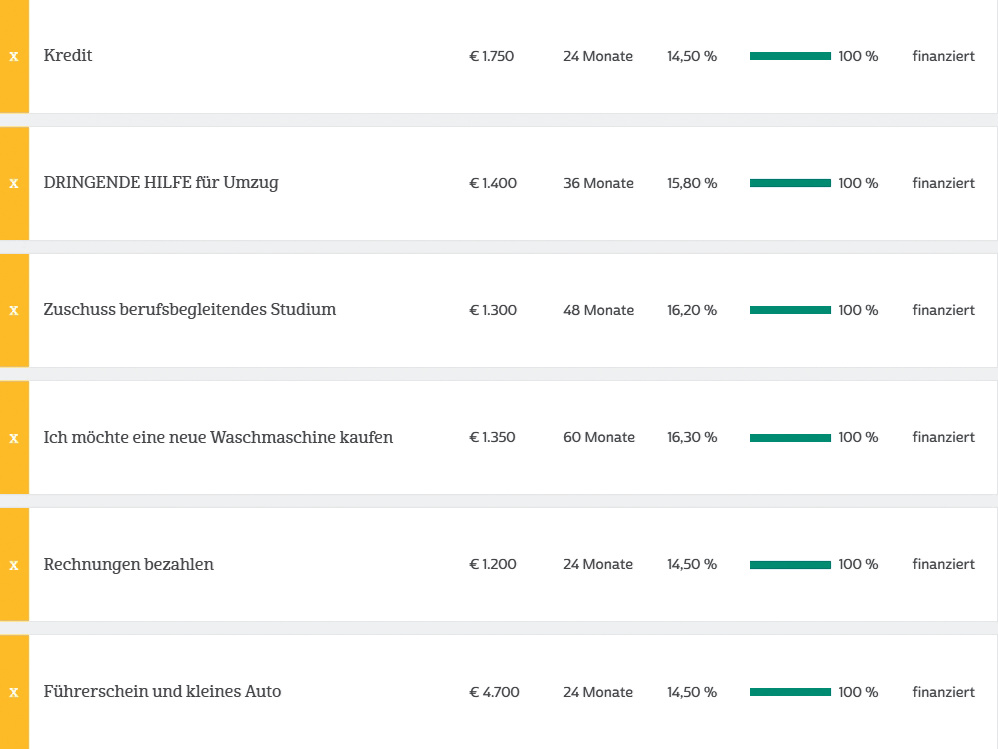Open the DRINGENDE HILFE für Umzug project
Viewport: 998px width, 749px height.
161,183
